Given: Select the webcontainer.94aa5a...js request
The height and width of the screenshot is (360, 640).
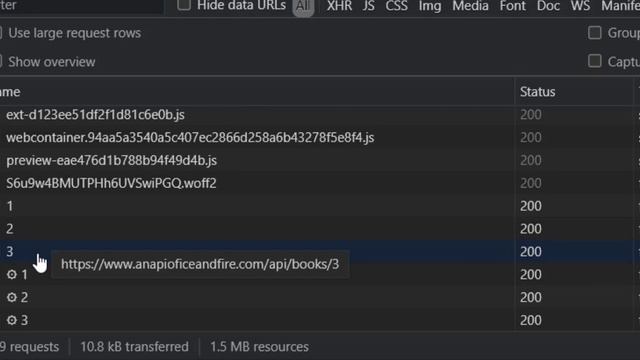Looking at the screenshot, I should point(190,138).
